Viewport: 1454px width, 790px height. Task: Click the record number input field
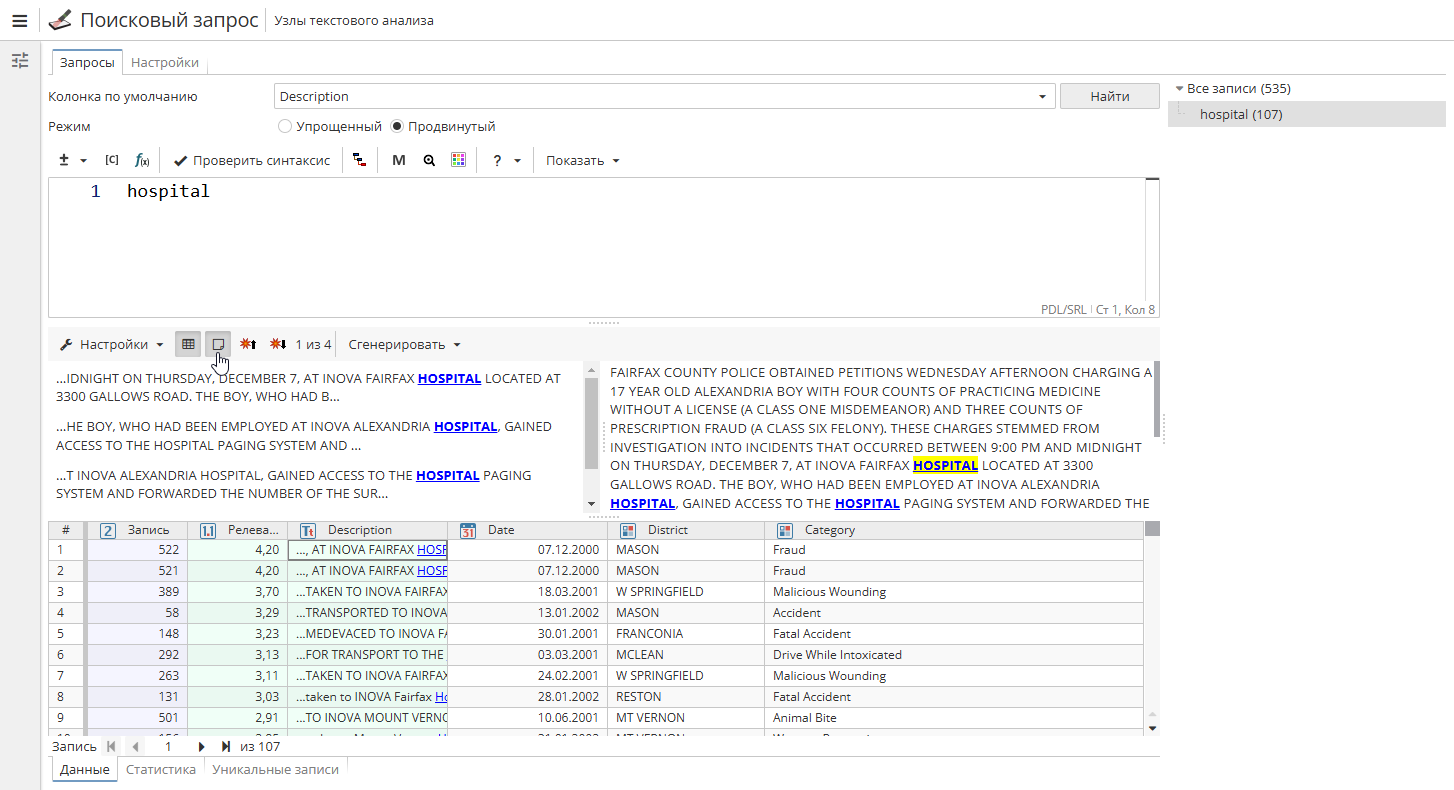point(168,746)
